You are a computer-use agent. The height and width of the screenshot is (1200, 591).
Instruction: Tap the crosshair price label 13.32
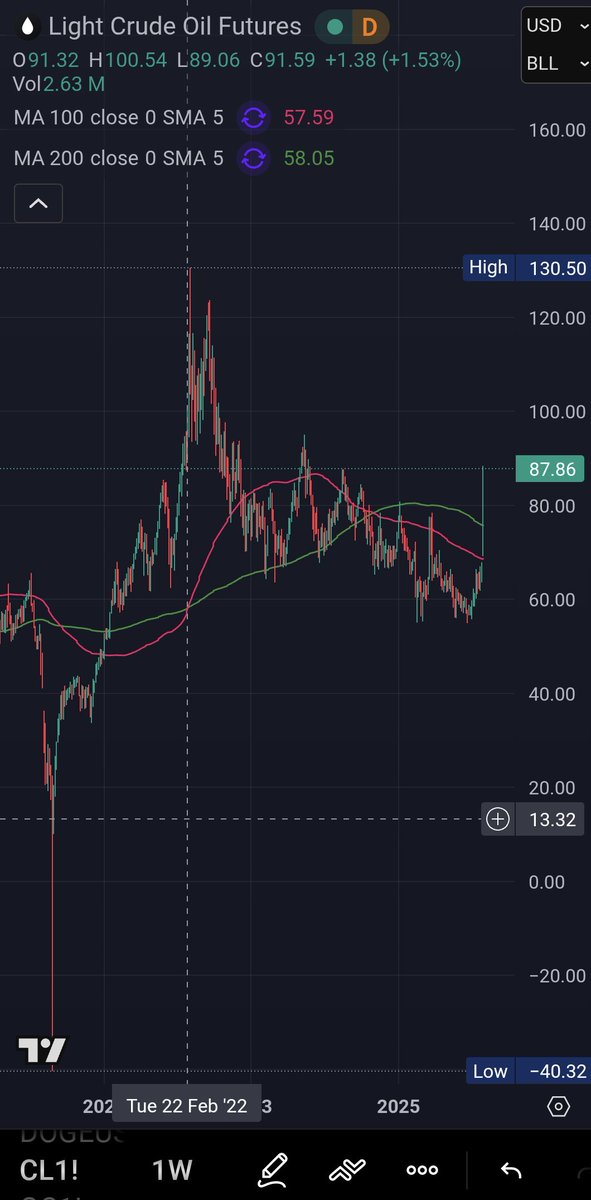552,820
